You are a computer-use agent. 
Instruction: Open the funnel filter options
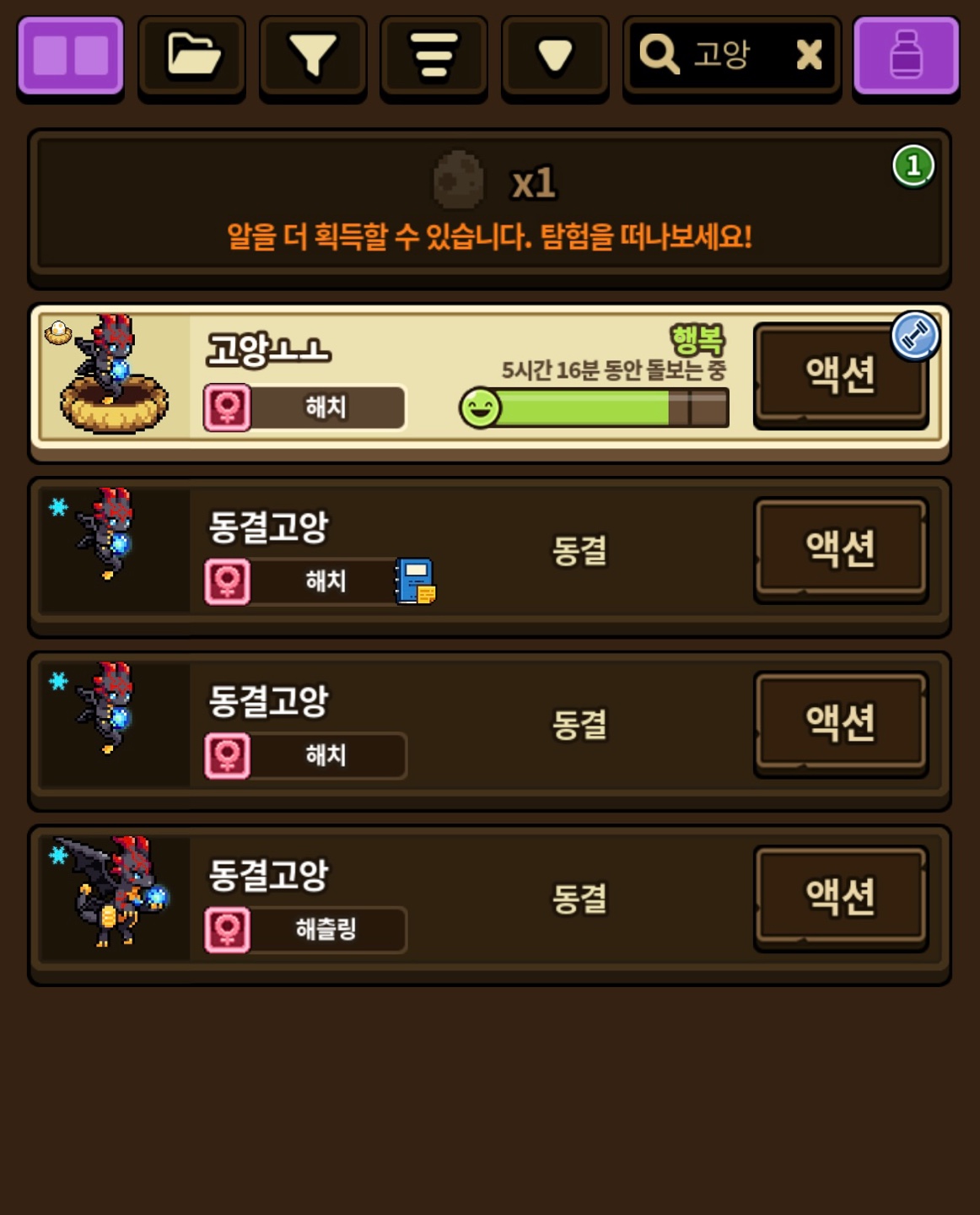click(x=313, y=56)
